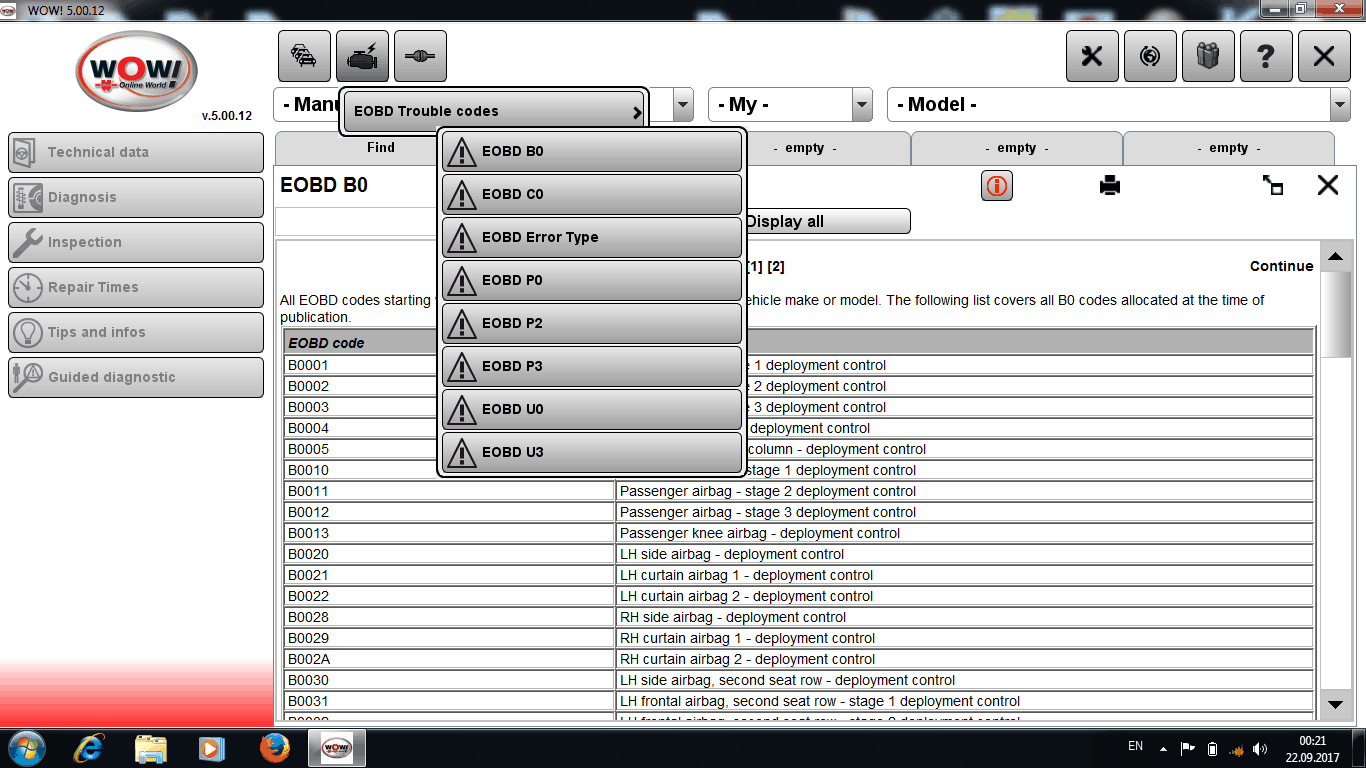Click the EN language indicator
Screen dimensions: 1366x768
tap(1135, 746)
